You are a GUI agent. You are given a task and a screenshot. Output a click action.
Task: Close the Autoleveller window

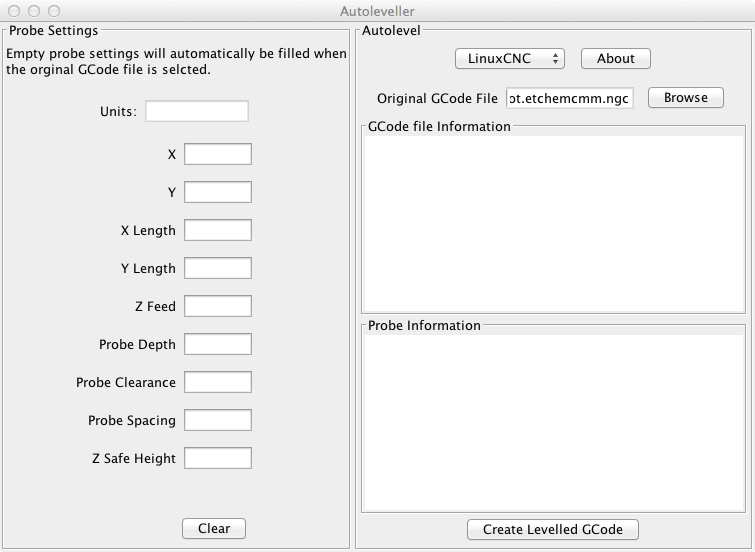(x=14, y=10)
